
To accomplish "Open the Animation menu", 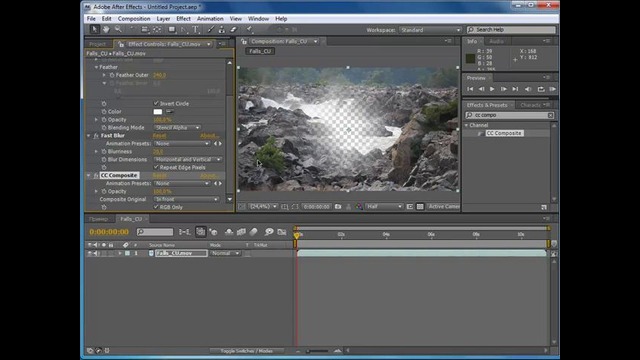I will (x=210, y=19).
